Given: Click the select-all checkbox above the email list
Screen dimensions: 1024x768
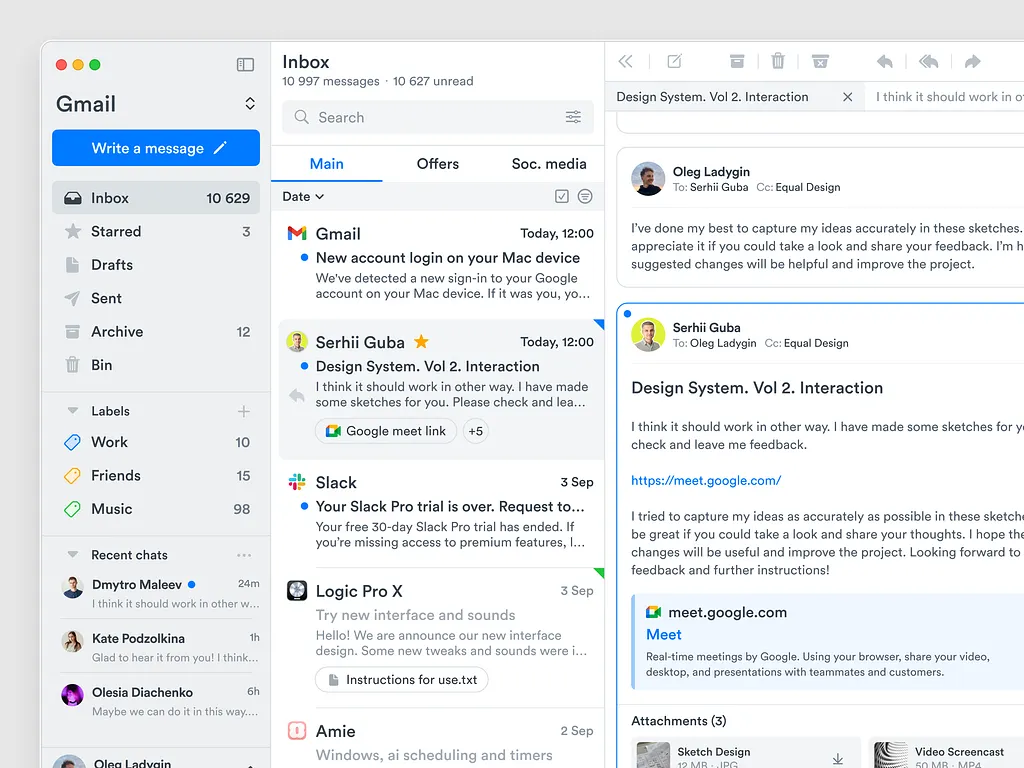Looking at the screenshot, I should pyautogui.click(x=562, y=196).
